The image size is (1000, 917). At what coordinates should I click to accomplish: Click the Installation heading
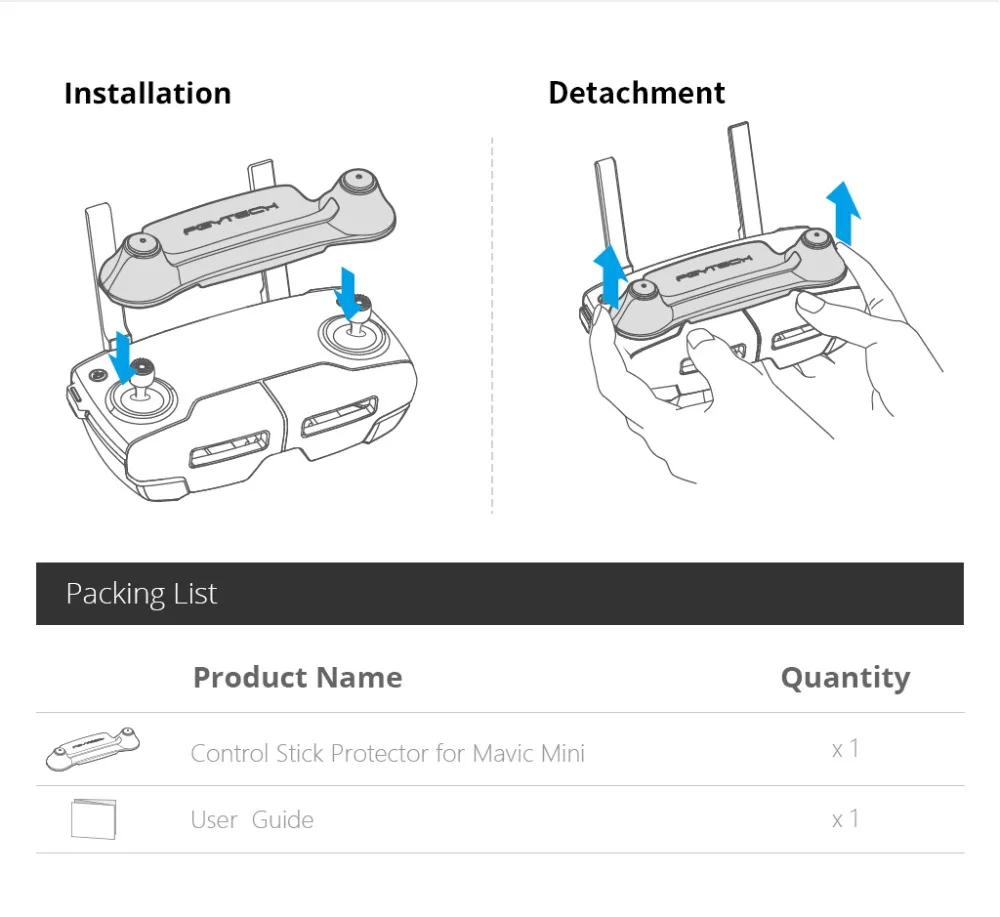point(147,94)
